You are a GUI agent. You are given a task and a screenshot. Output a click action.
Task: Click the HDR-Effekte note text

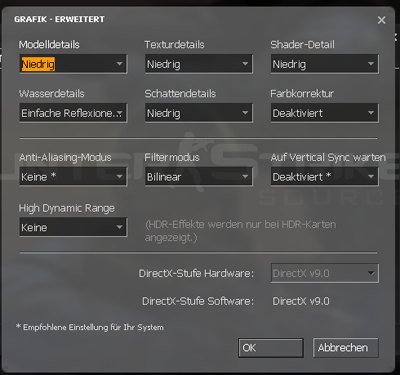(240, 231)
